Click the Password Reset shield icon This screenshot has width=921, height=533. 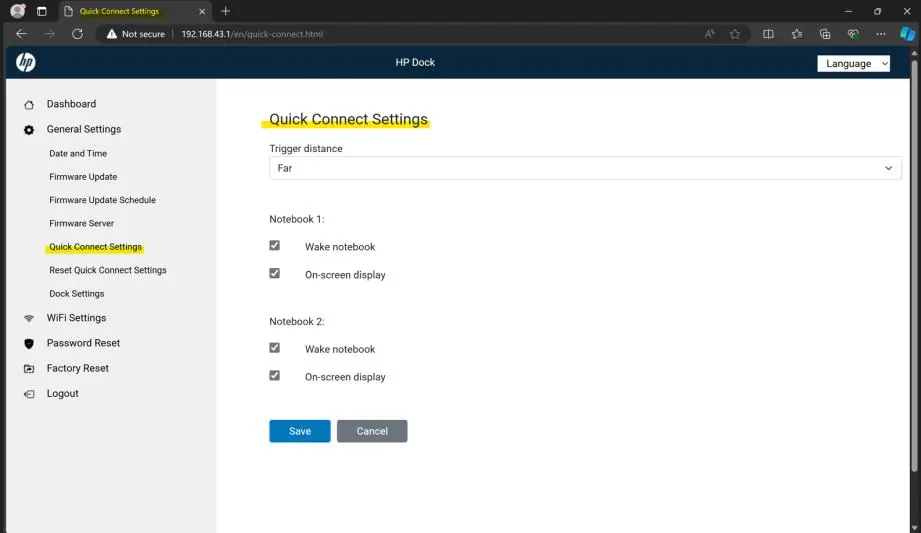coord(29,344)
